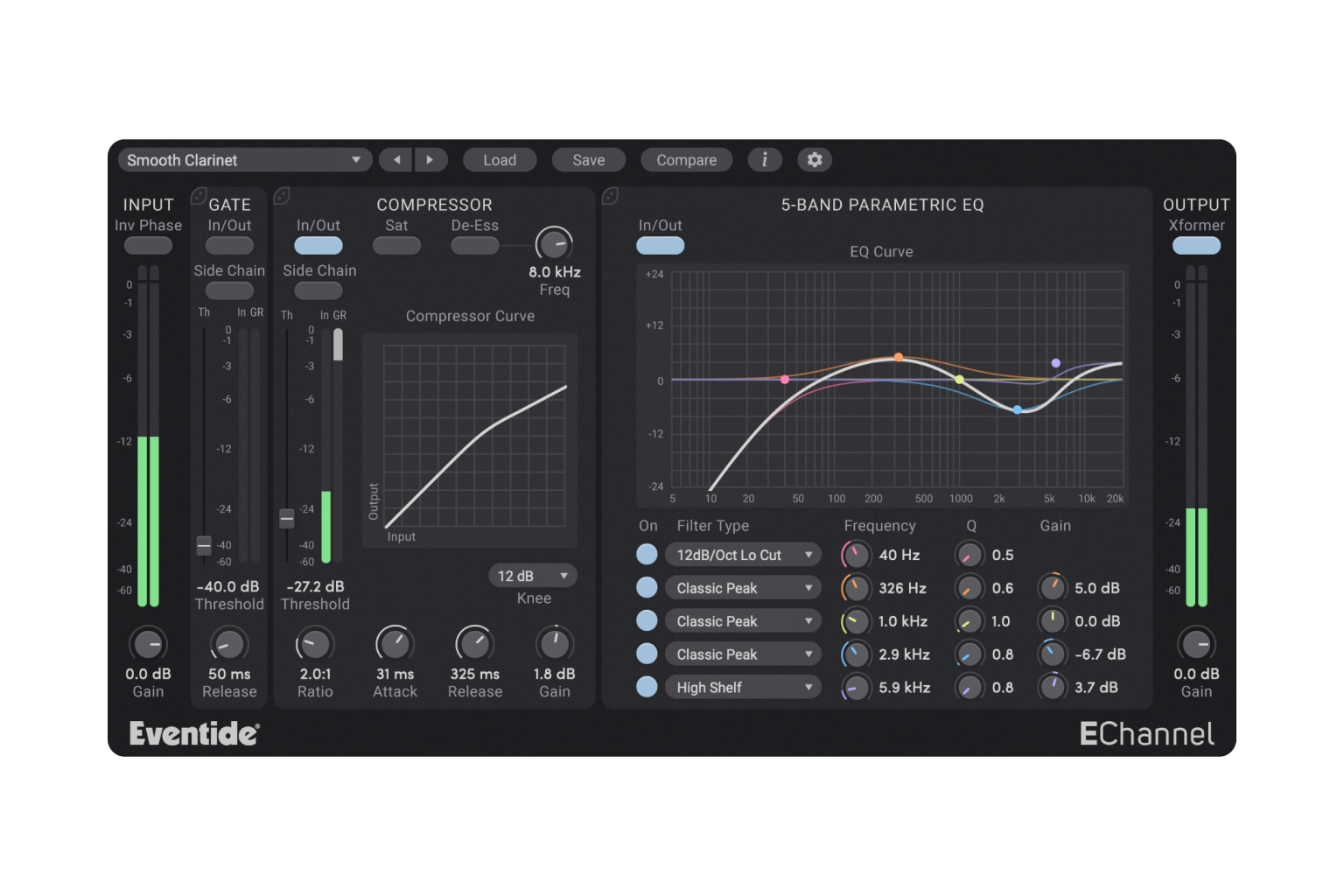
Task: Click the compressor Threshold slider handle
Action: (286, 518)
